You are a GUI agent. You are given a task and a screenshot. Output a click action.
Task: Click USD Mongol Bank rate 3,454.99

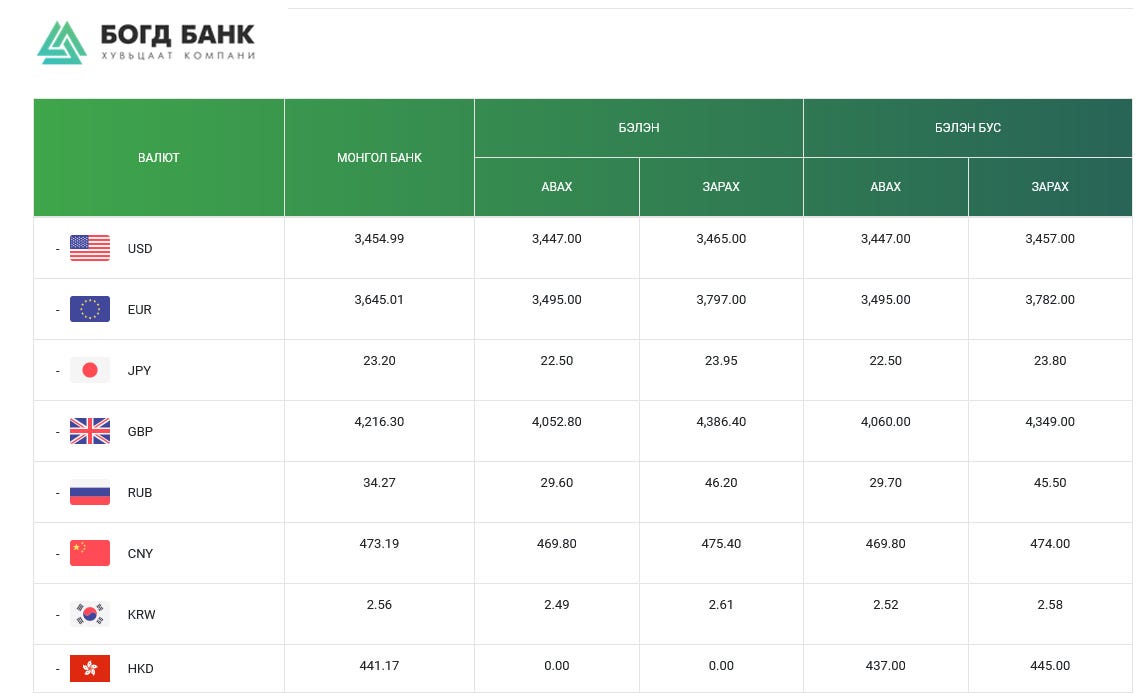point(379,239)
